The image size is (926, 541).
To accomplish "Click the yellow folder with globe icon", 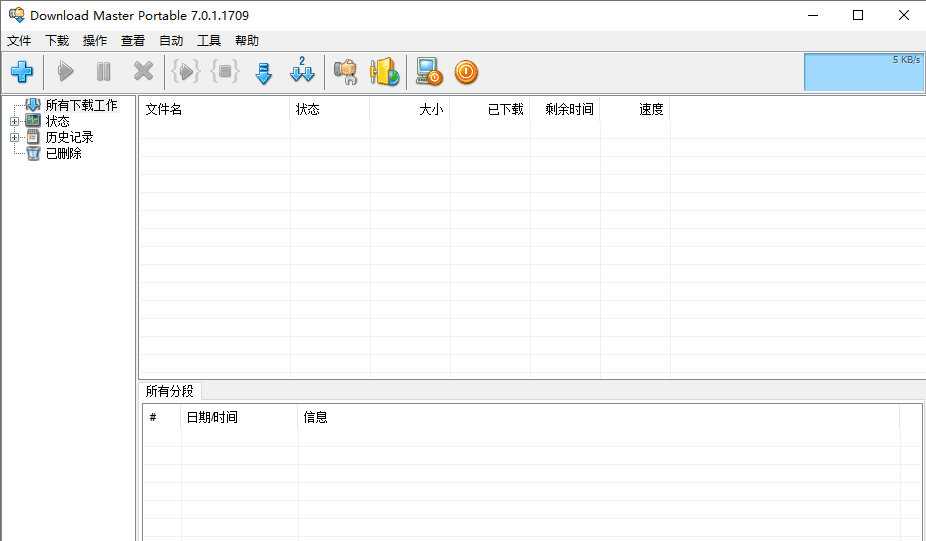I will click(385, 72).
